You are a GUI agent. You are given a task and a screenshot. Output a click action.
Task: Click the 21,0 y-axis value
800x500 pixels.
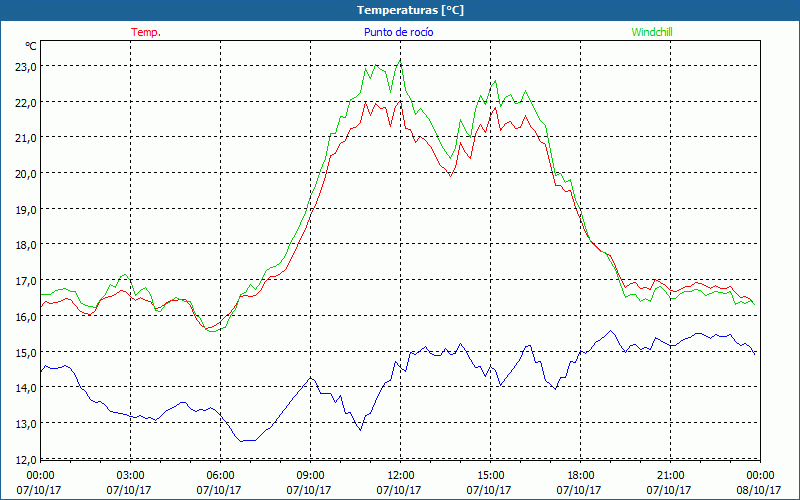25,138
